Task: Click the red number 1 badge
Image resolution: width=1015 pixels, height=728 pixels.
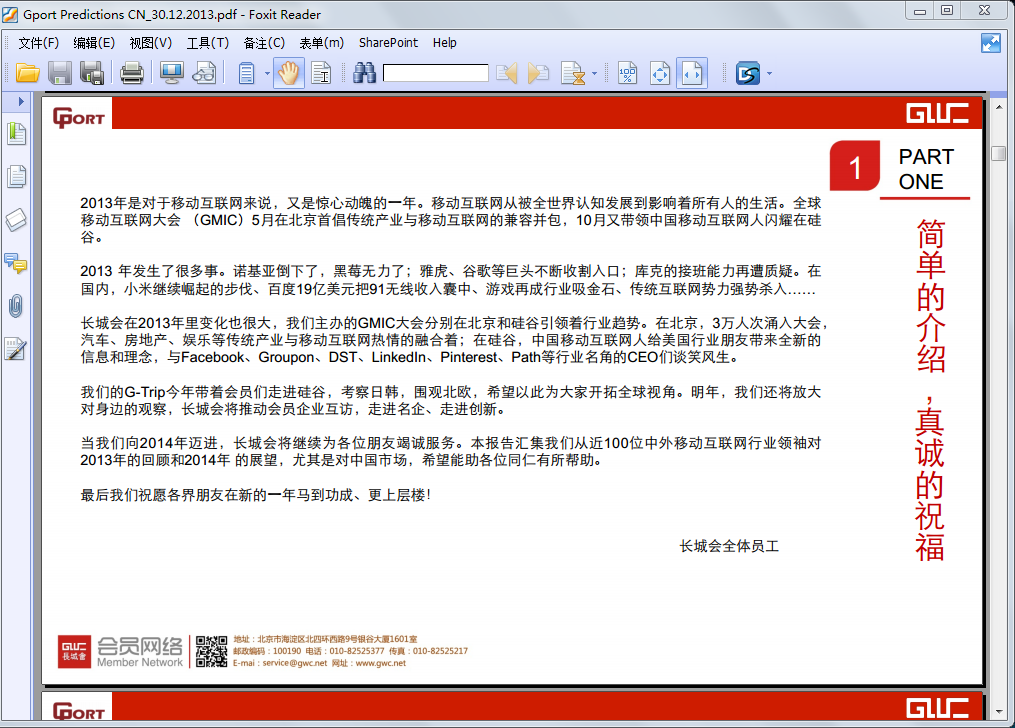Action: coord(854,167)
